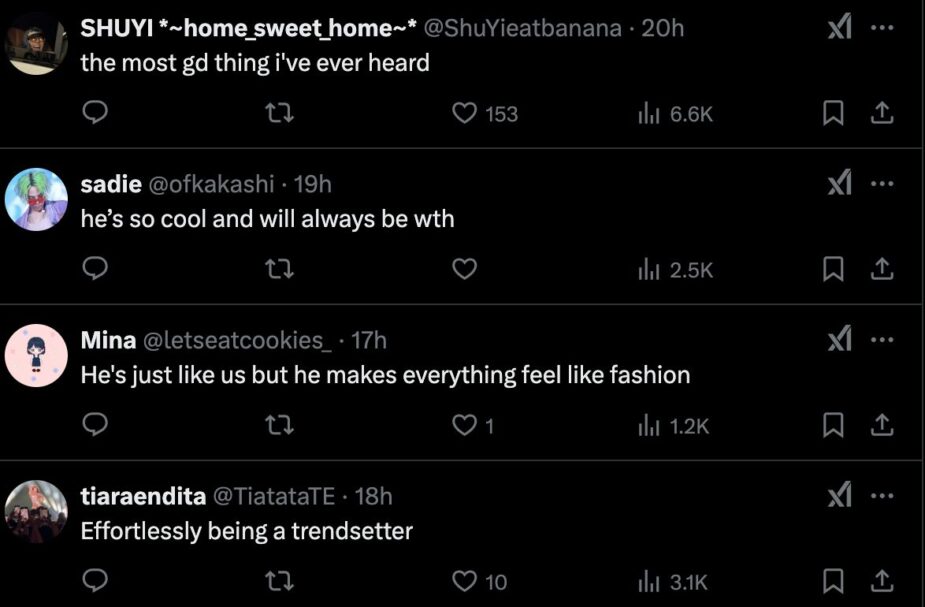This screenshot has height=607, width=925.
Task: Open @letseatcookies_ profile link
Action: (240, 340)
